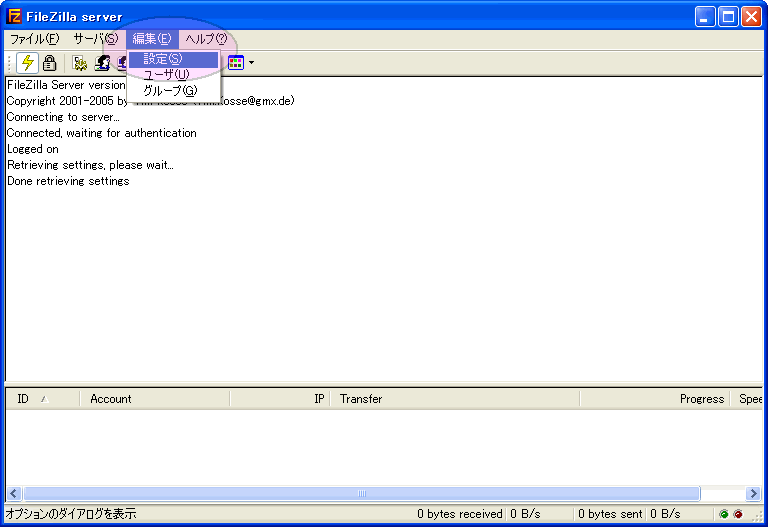Click the padlock lock server icon
Viewport: 768px width, 527px height.
pos(49,63)
